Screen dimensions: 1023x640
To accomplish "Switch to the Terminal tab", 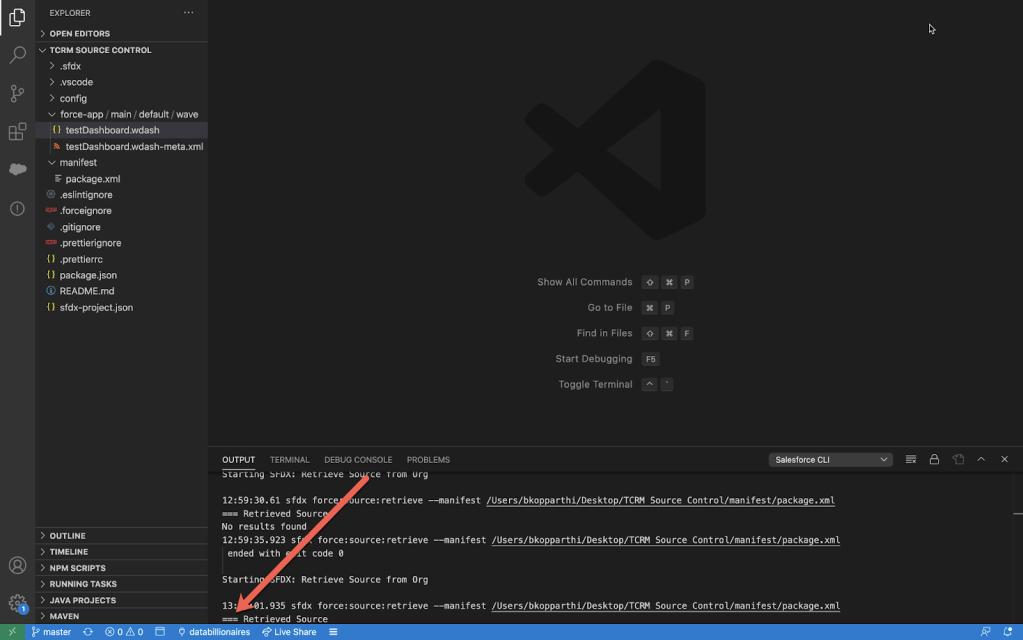I will point(289,460).
